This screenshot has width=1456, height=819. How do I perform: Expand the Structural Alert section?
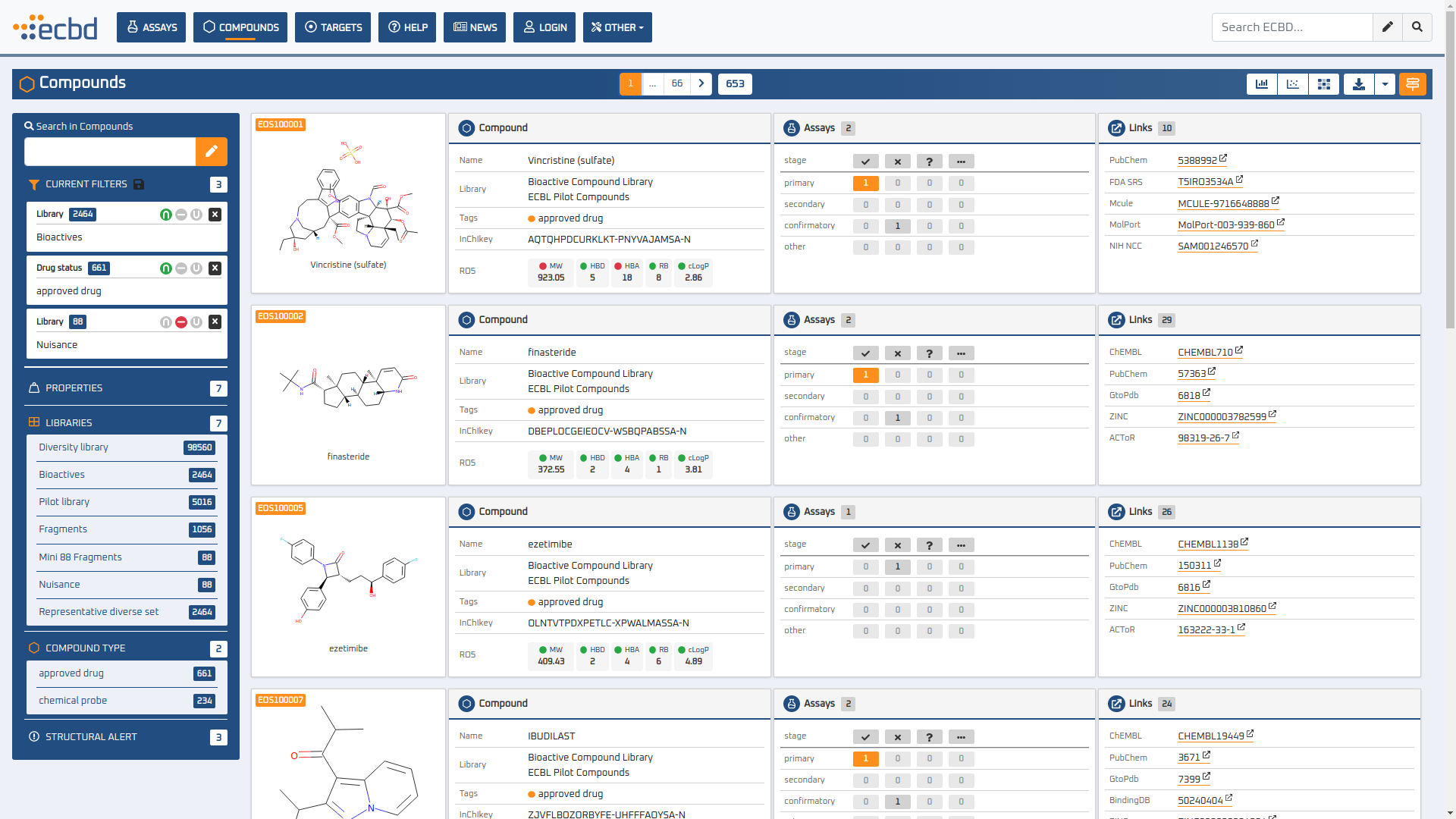tap(91, 737)
